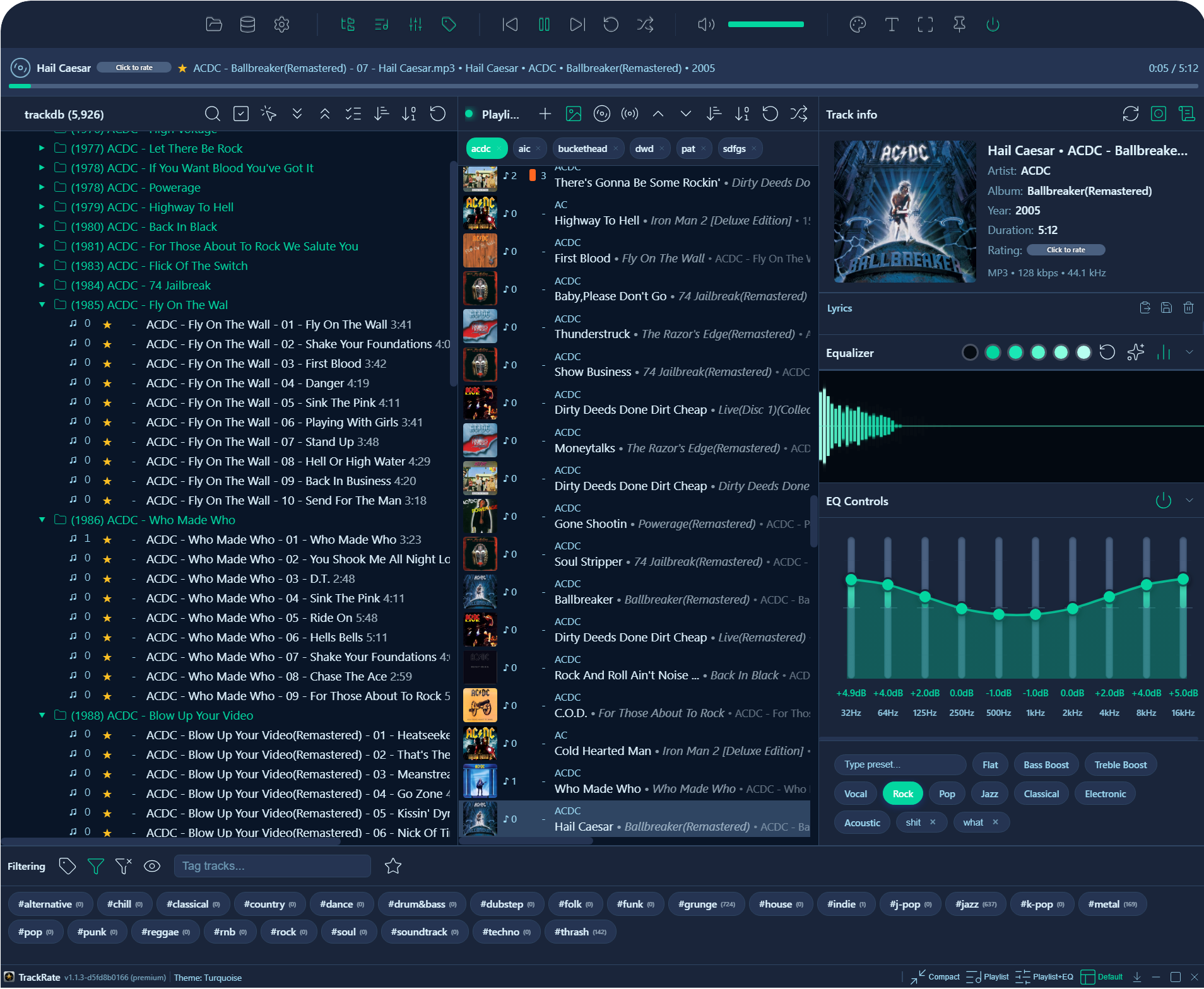The image size is (1204, 989).
Task: Delete lyrics with the trash icon
Action: pyautogui.click(x=1188, y=308)
